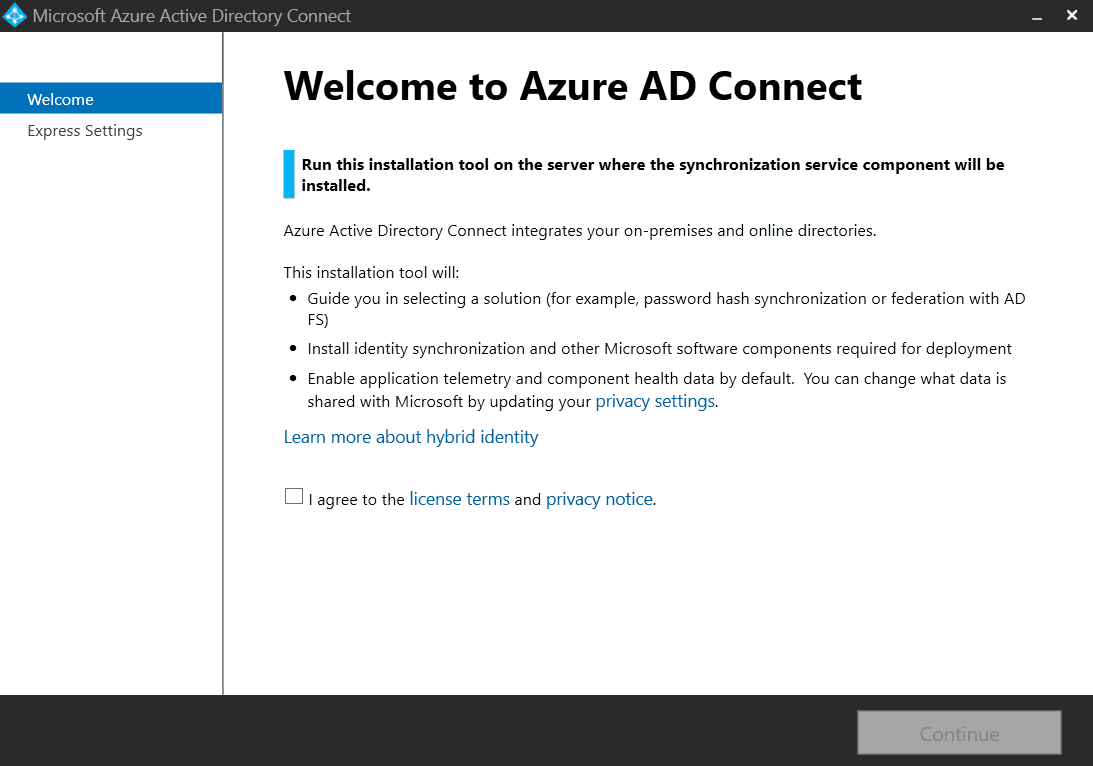Image resolution: width=1093 pixels, height=766 pixels.
Task: Click the 'Enable application telemetry' bullet
Action: pyautogui.click(x=657, y=390)
